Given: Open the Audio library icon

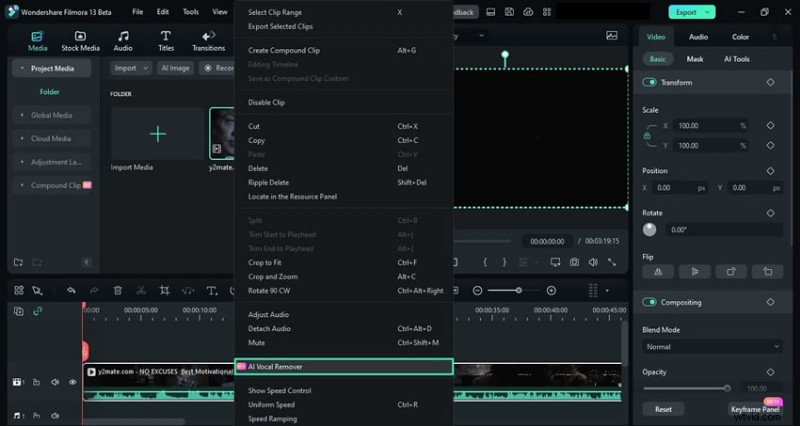Looking at the screenshot, I should point(123,36).
